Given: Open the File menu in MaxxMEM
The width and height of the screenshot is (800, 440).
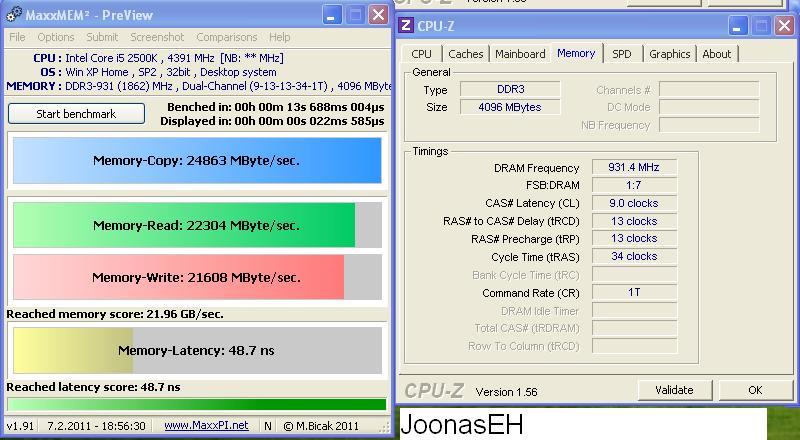Looking at the screenshot, I should point(17,37).
